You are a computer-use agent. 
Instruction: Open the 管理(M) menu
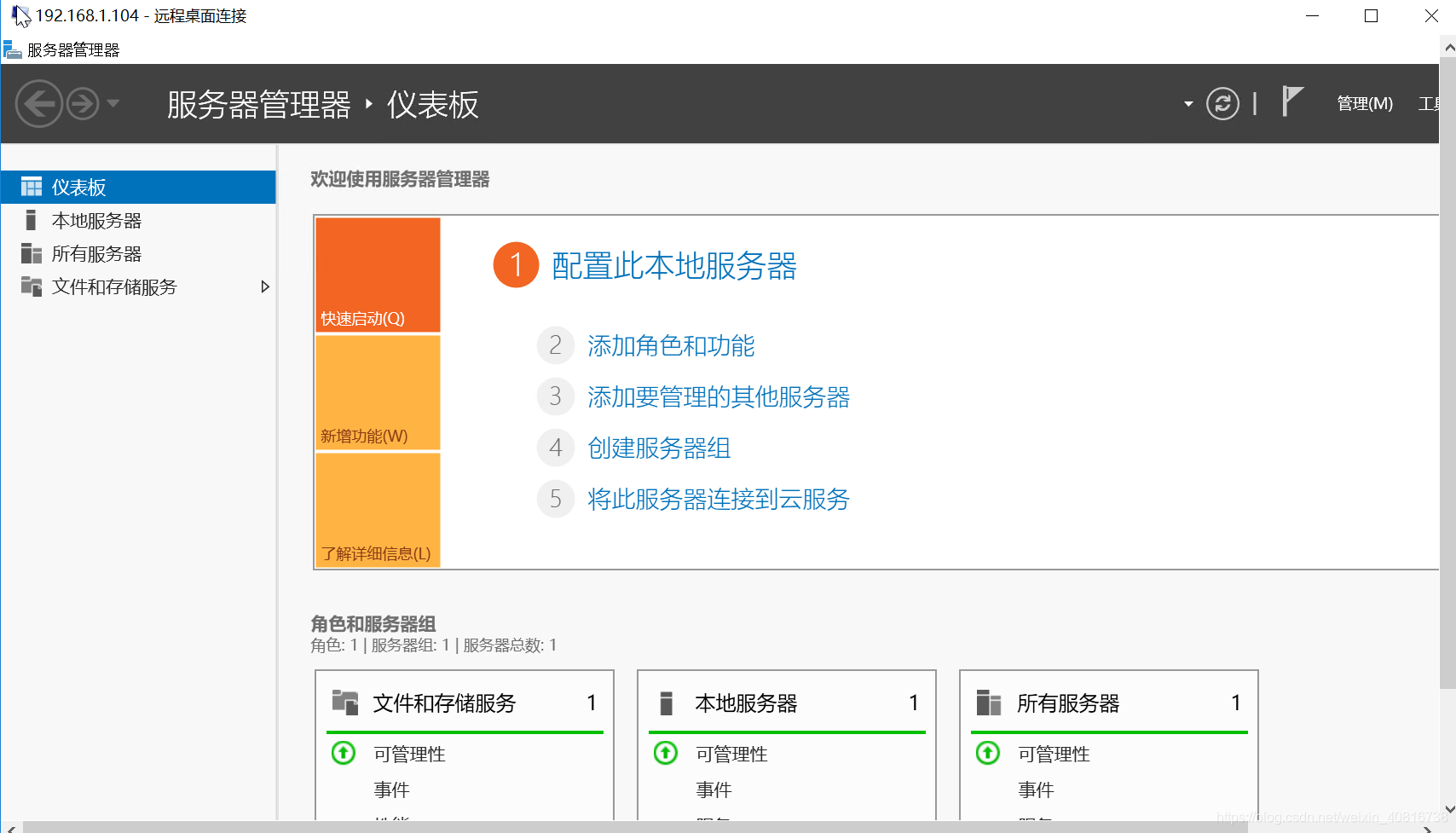pyautogui.click(x=1364, y=104)
